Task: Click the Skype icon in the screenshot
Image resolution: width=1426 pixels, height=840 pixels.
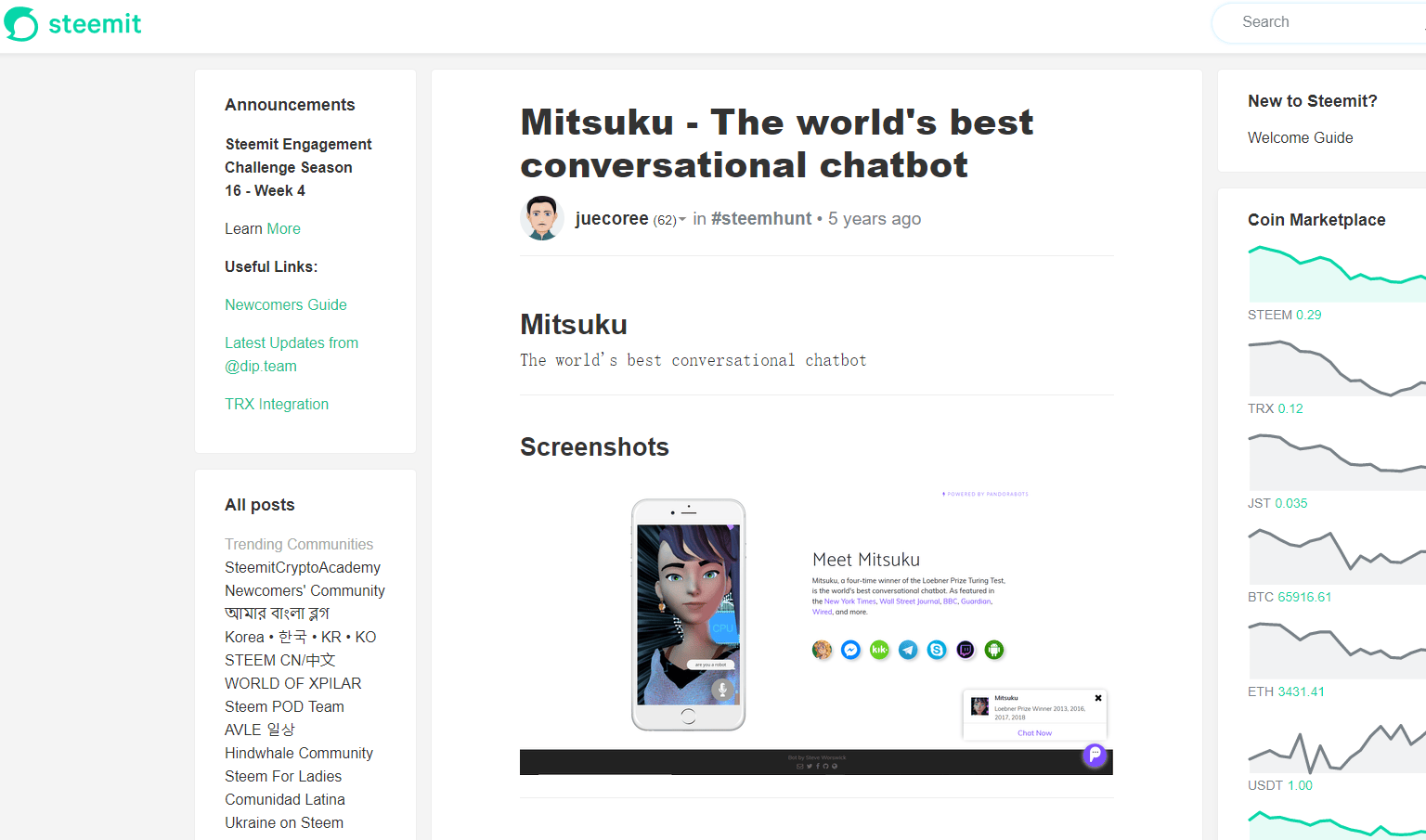Action: 937,650
